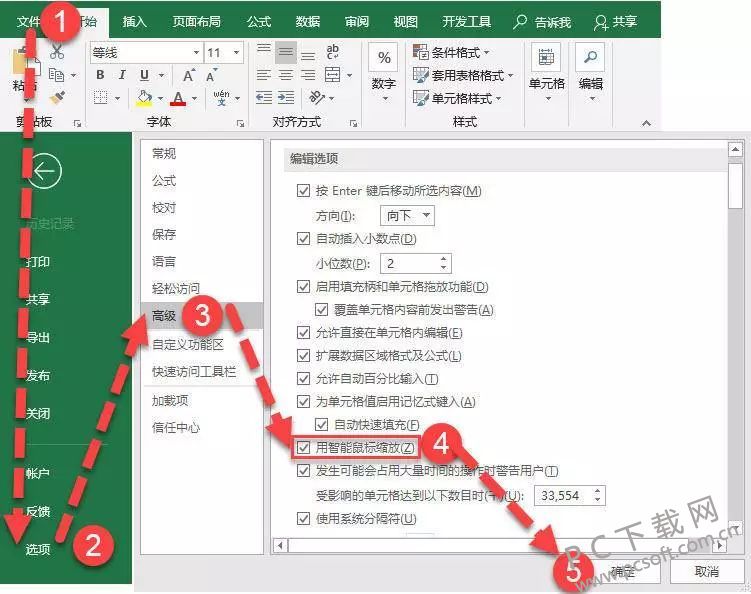Click the options vertical scrollbar up arrow
This screenshot has height=594, width=751.
(735, 150)
